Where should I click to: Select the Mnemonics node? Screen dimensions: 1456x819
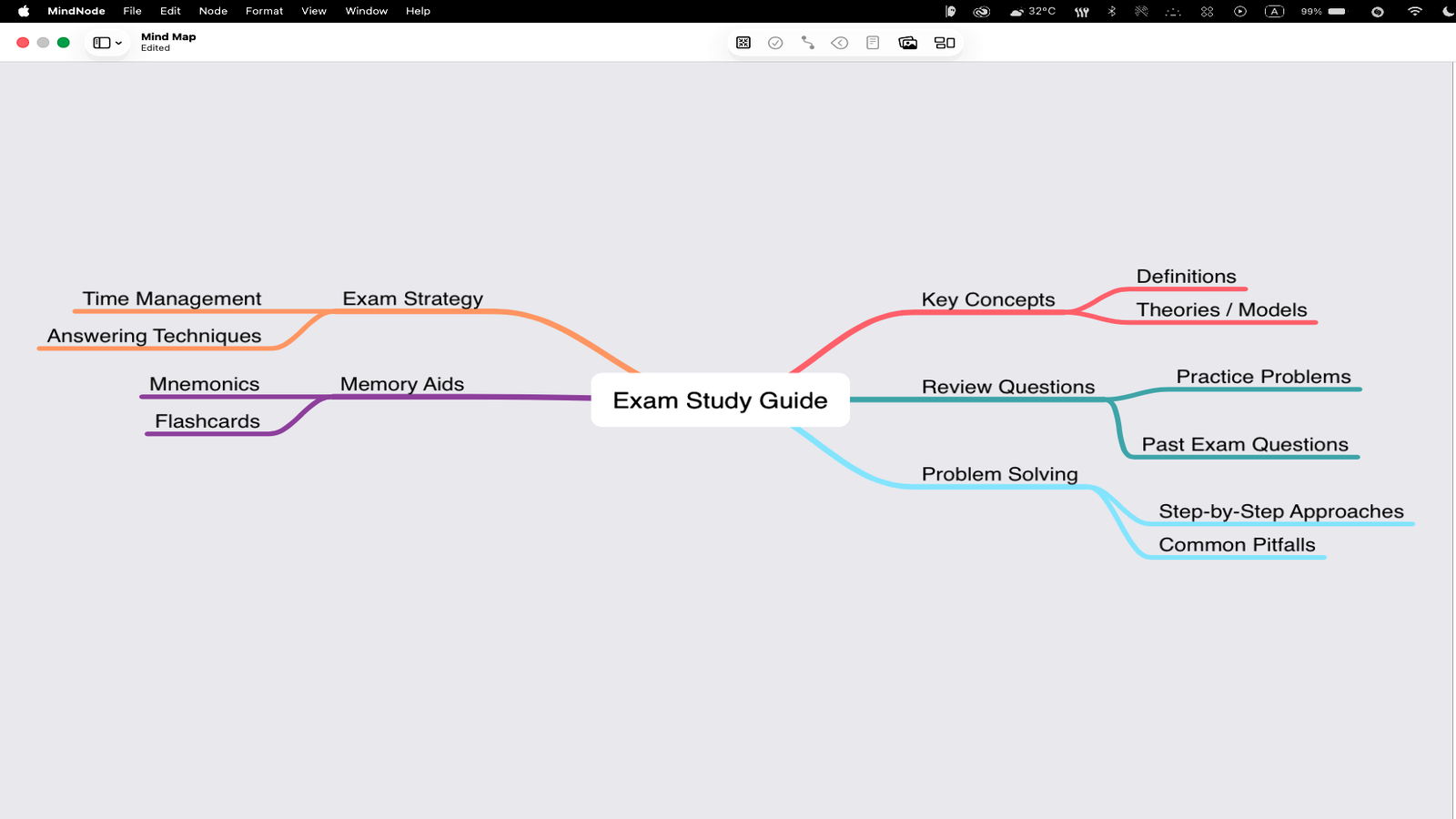tap(205, 384)
